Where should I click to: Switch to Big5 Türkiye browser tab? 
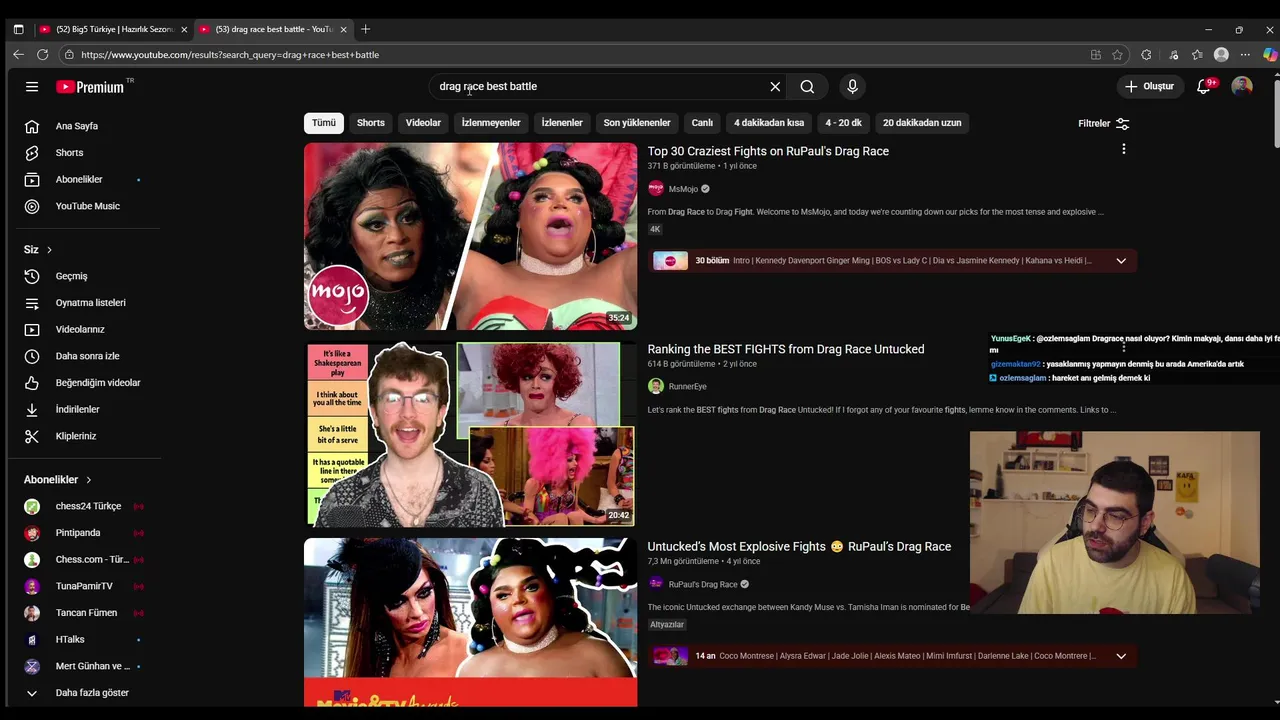coord(112,29)
